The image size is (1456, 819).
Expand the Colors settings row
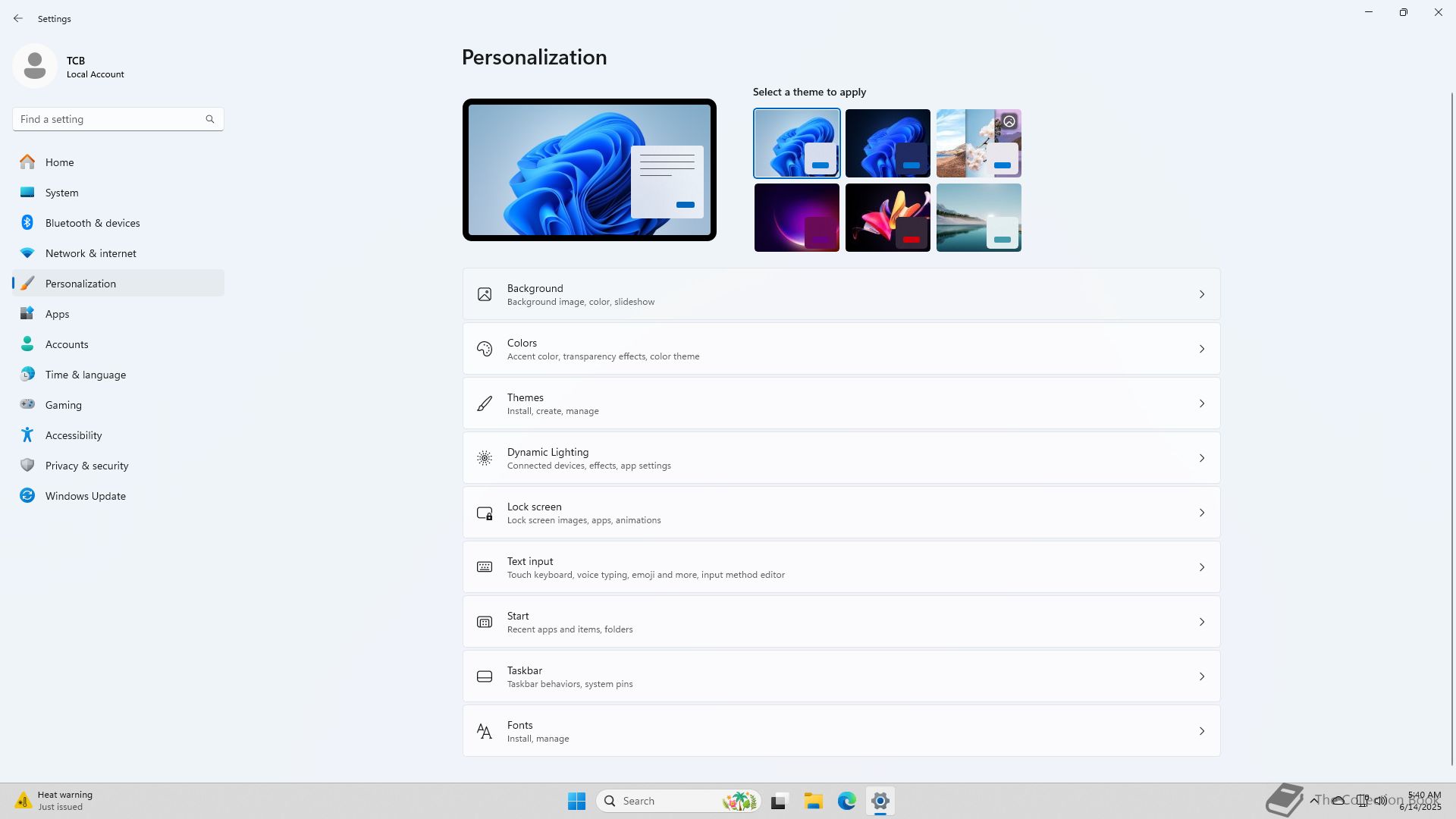click(840, 349)
